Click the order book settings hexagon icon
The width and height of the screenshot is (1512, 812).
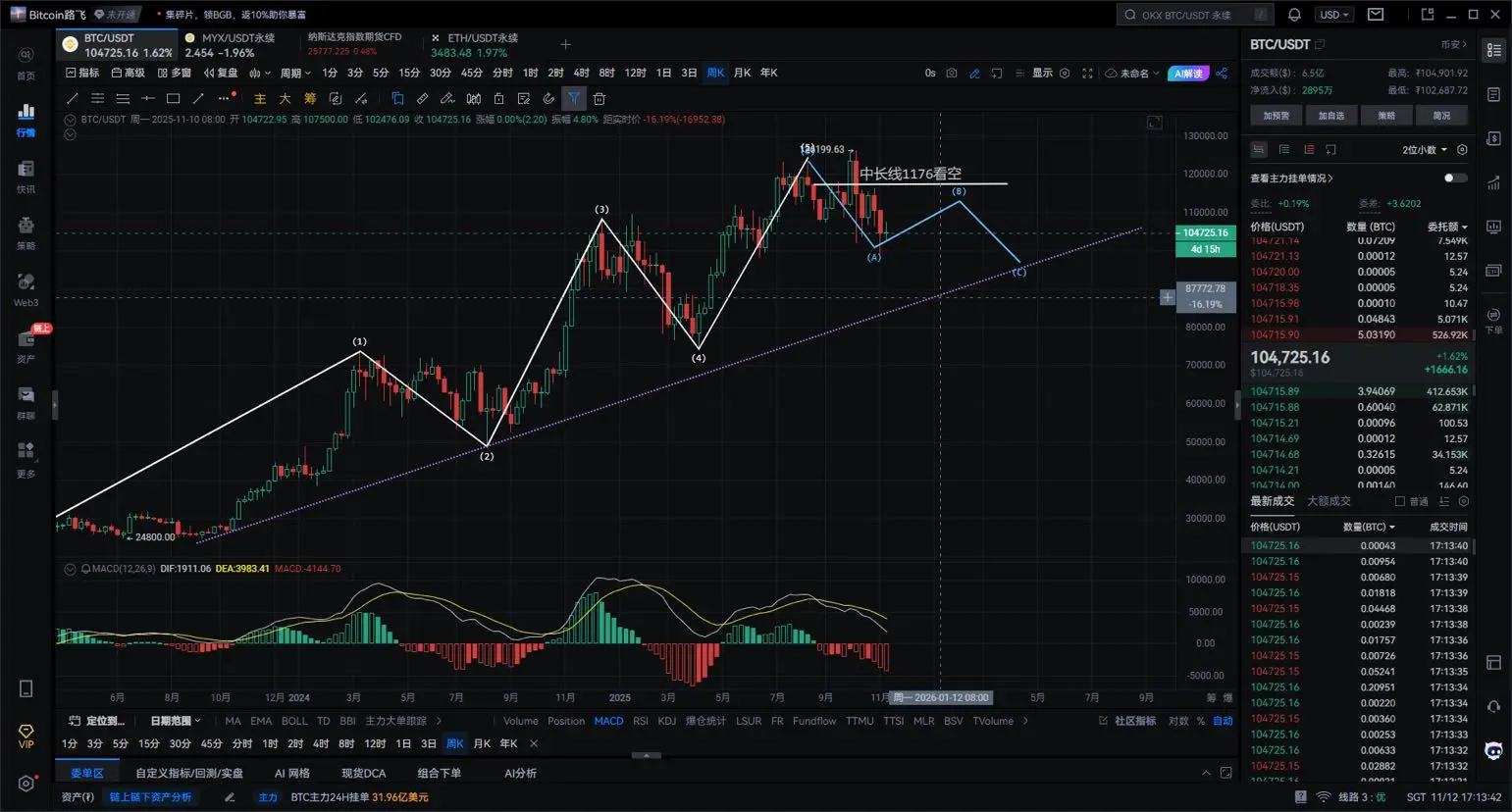point(1462,150)
